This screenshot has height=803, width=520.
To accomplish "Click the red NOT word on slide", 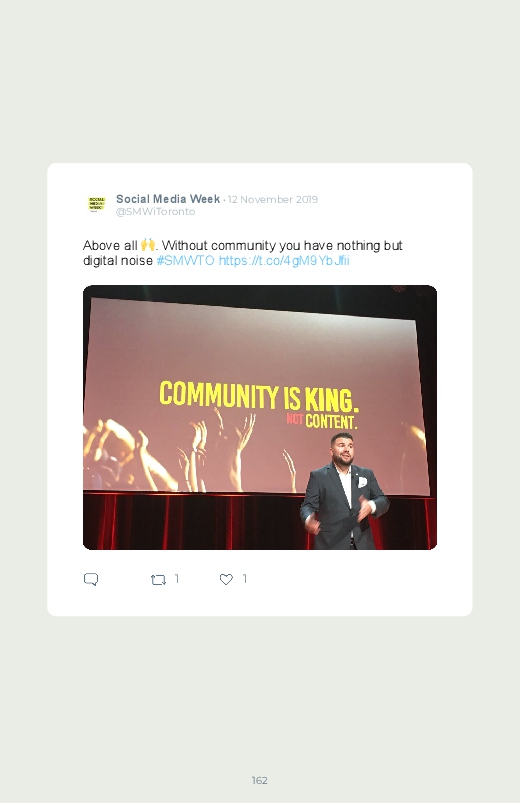I will coord(295,419).
